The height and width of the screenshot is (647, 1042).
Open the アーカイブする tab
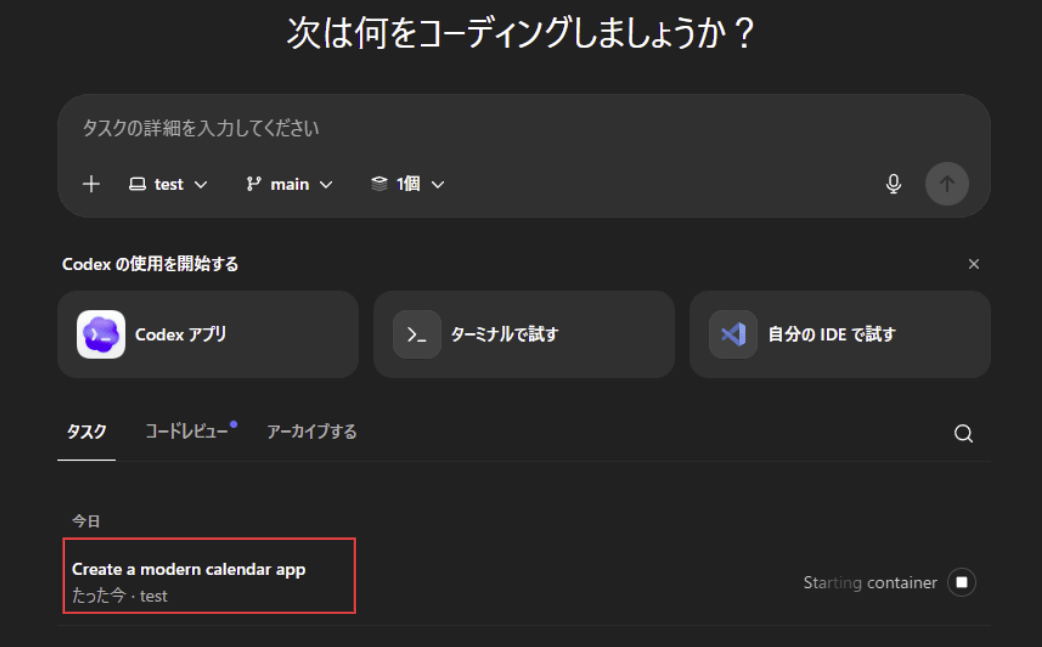pyautogui.click(x=311, y=432)
